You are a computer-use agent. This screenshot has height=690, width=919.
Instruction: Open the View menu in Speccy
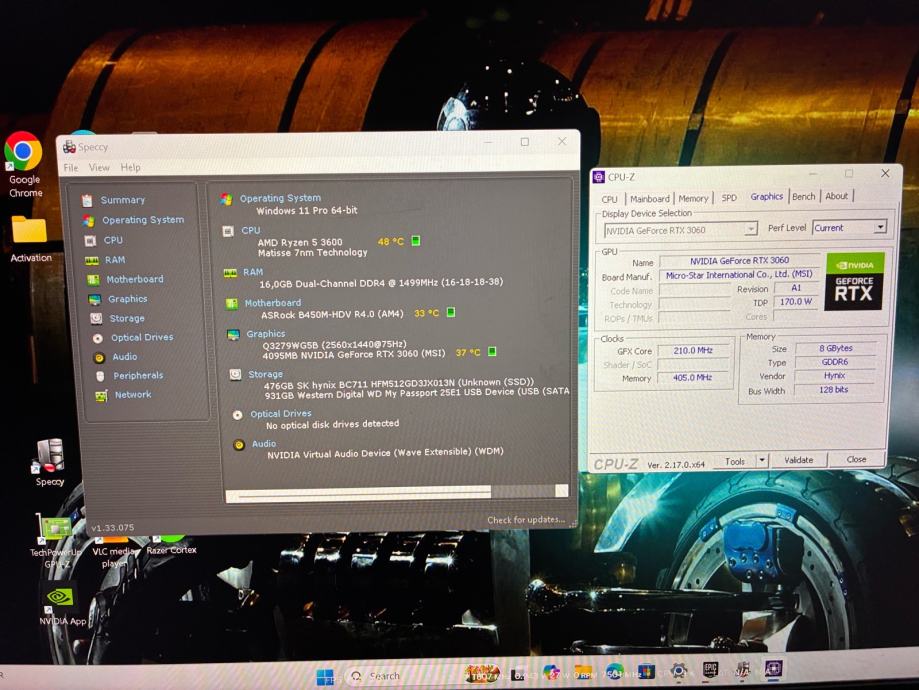[99, 168]
